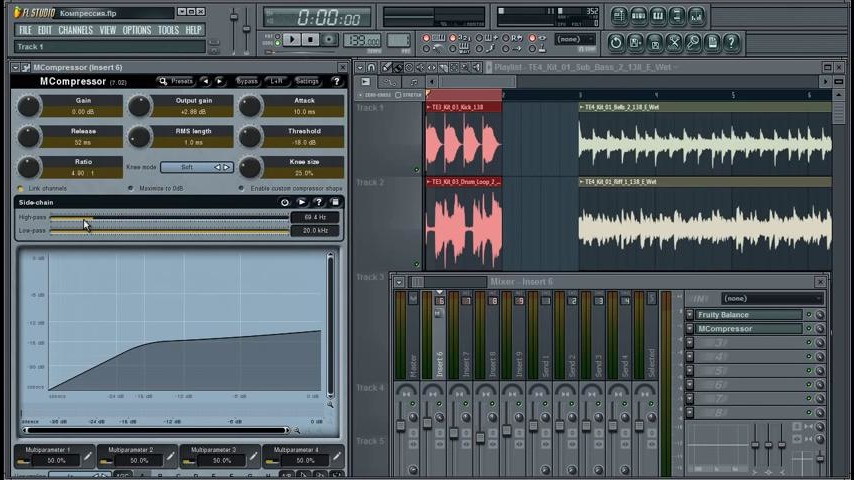Image resolution: width=854 pixels, height=480 pixels.
Task: Open effect slot 3 menu arrow
Action: pyautogui.click(x=690, y=343)
